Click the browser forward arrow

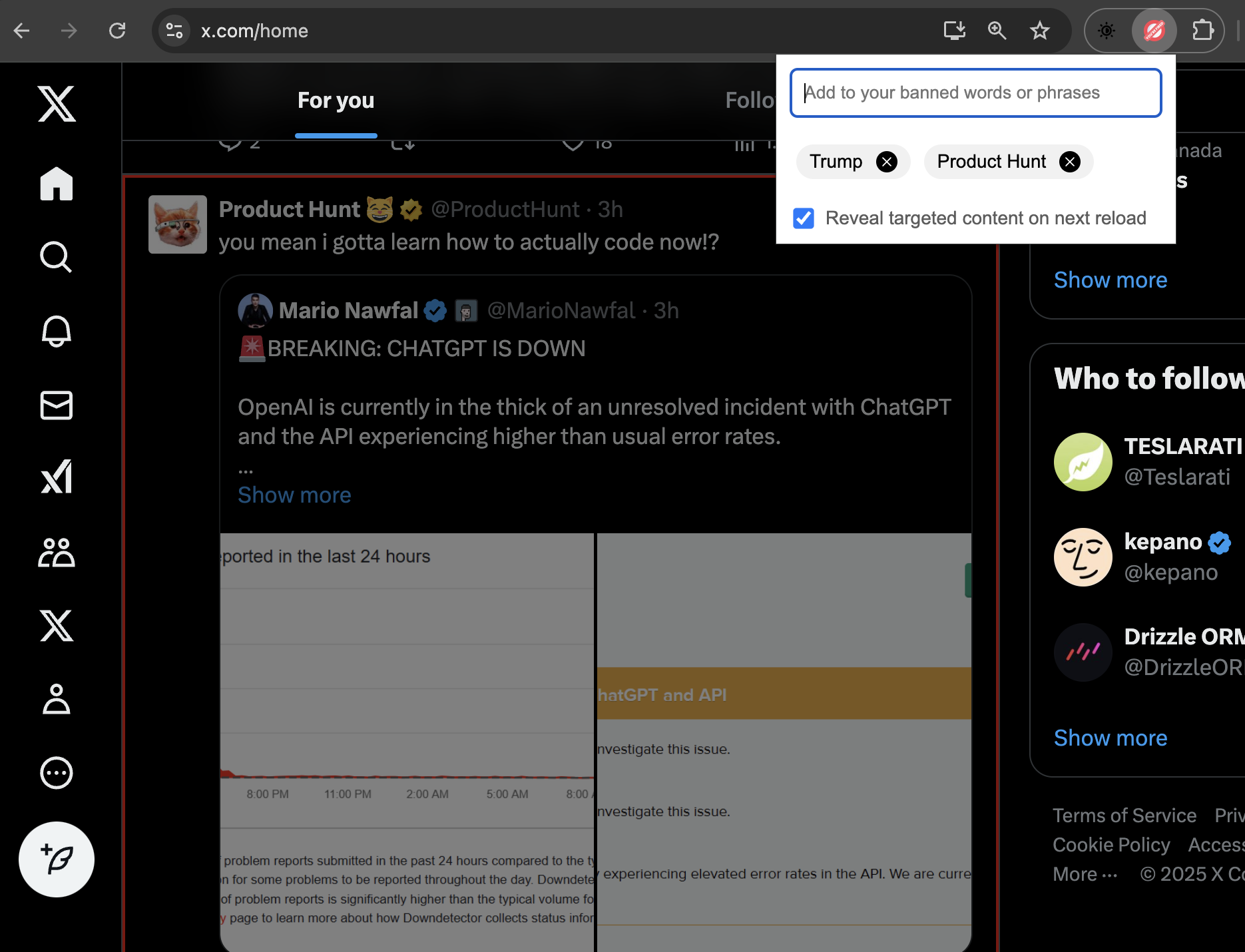click(x=69, y=31)
